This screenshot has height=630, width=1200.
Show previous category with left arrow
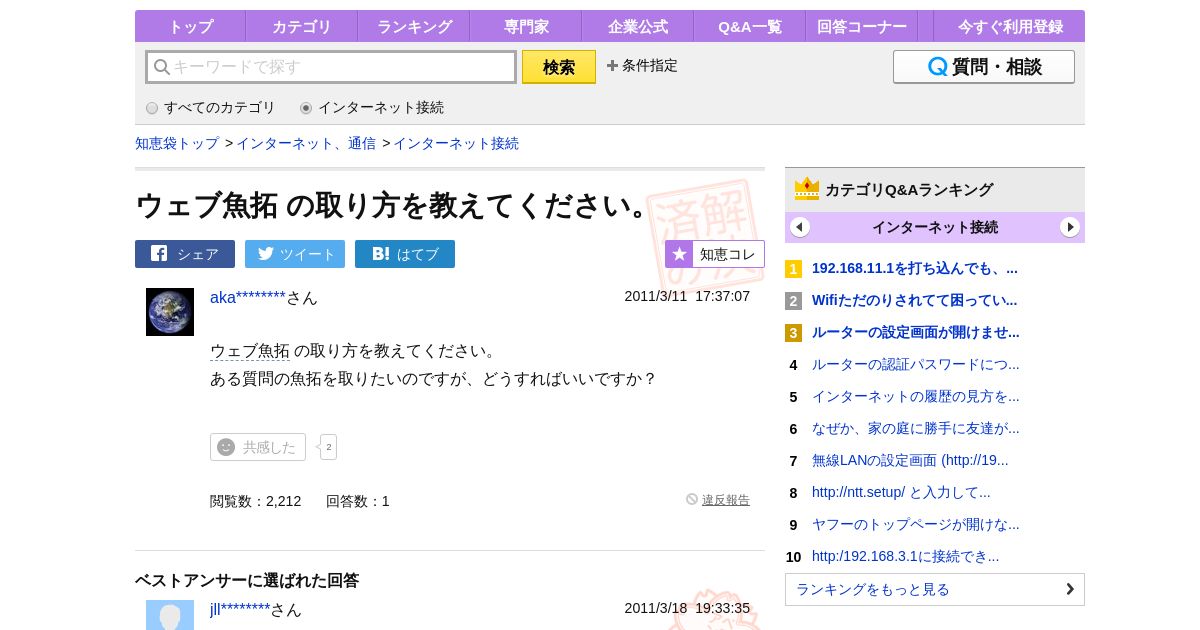point(800,227)
